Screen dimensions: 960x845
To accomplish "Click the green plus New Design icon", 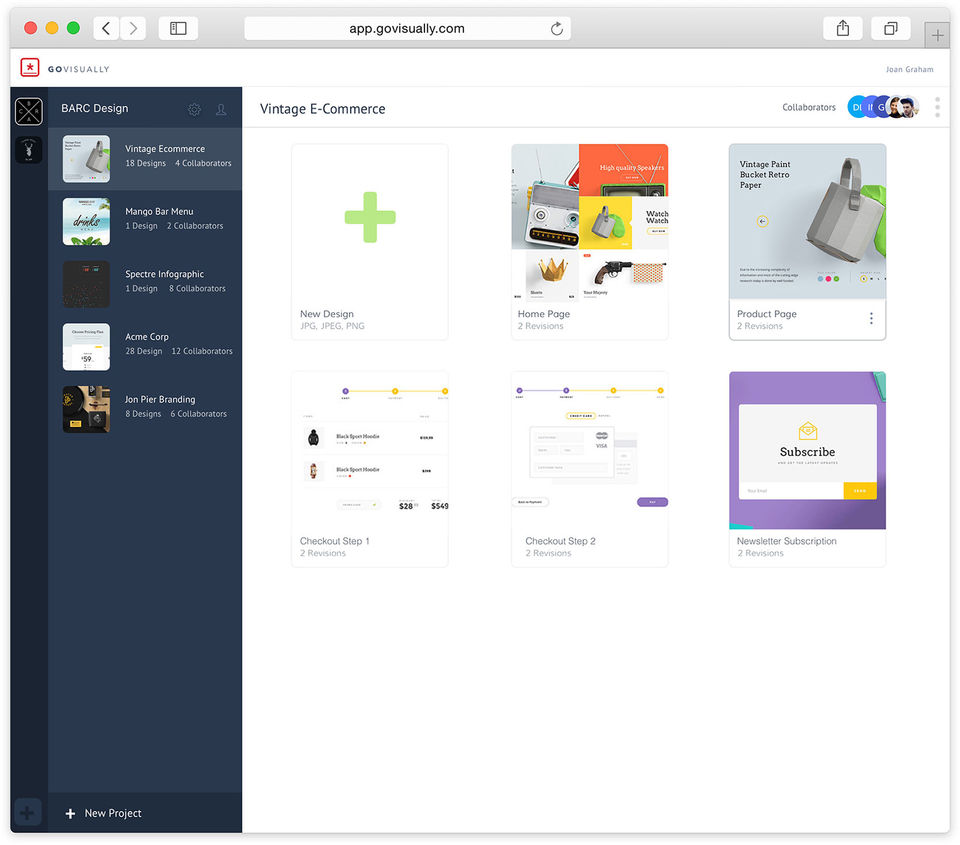I will click(370, 217).
